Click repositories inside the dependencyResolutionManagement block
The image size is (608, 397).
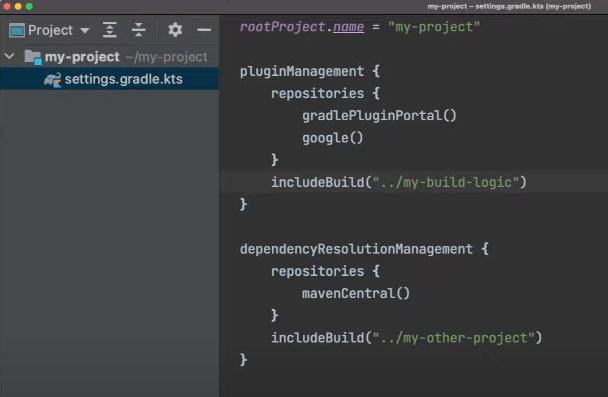[318, 271]
